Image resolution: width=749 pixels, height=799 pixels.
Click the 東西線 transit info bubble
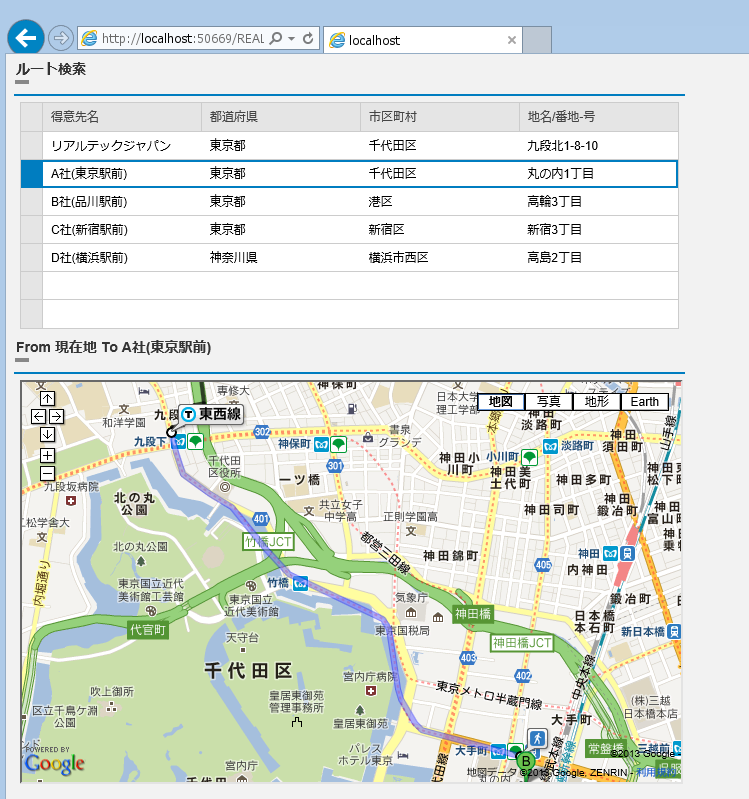click(211, 414)
